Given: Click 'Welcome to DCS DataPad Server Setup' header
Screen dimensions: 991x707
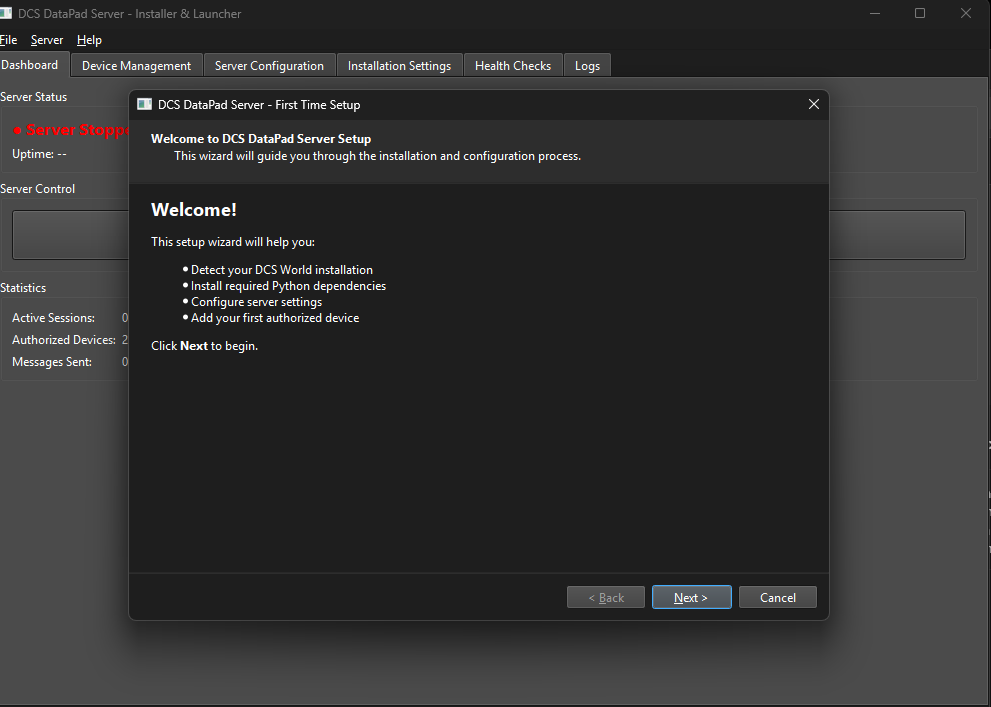Looking at the screenshot, I should click(261, 139).
